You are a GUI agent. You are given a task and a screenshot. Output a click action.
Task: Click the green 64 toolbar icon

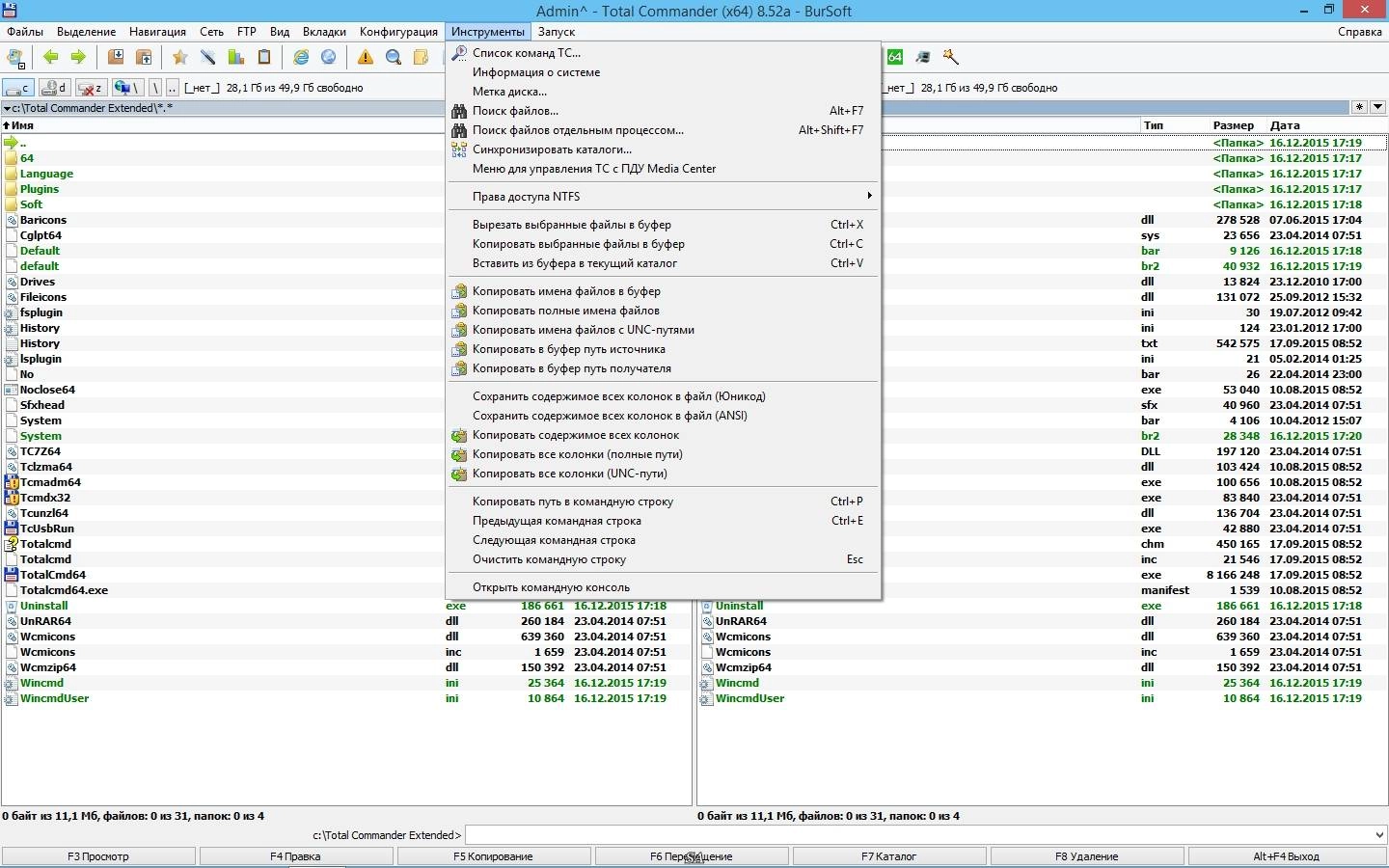[x=895, y=57]
